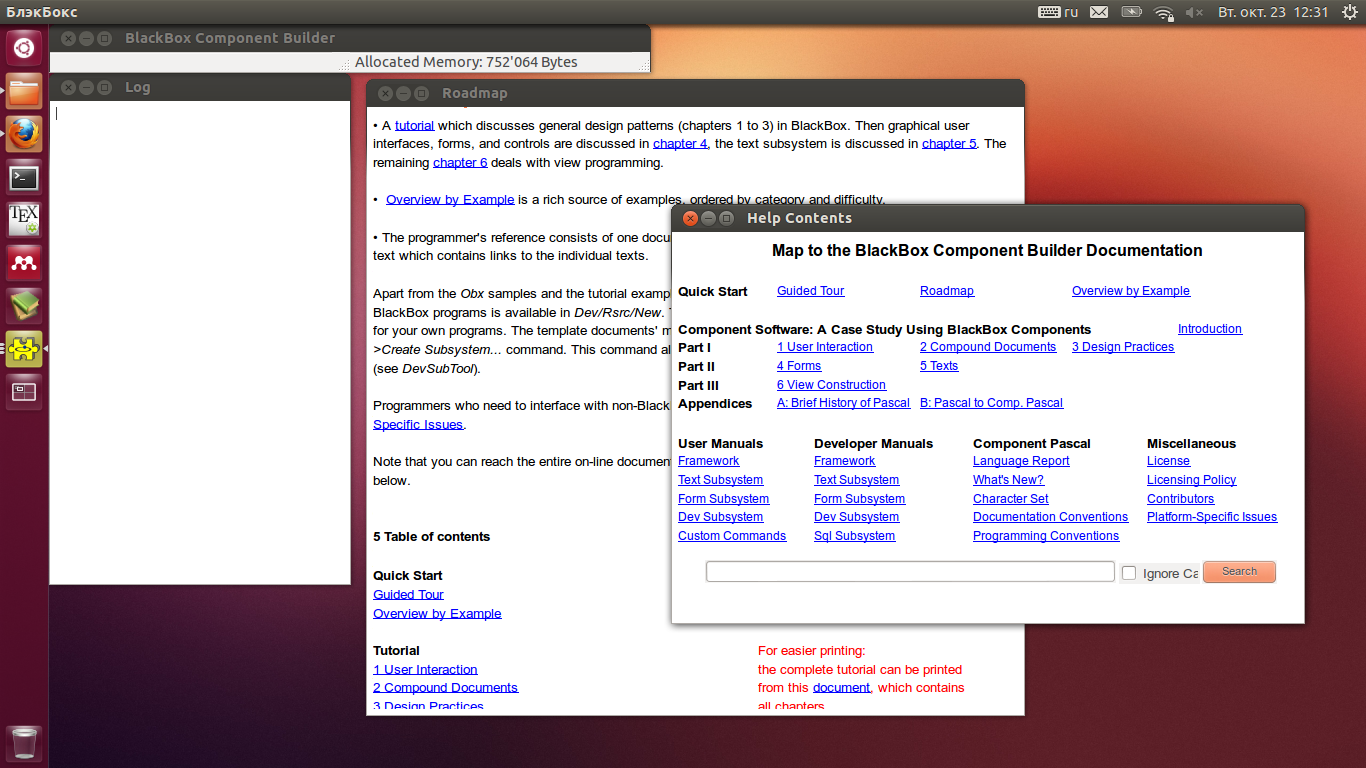Screen dimensions: 1366x768
Task: Launch Firefox from the dock
Action: [24, 133]
